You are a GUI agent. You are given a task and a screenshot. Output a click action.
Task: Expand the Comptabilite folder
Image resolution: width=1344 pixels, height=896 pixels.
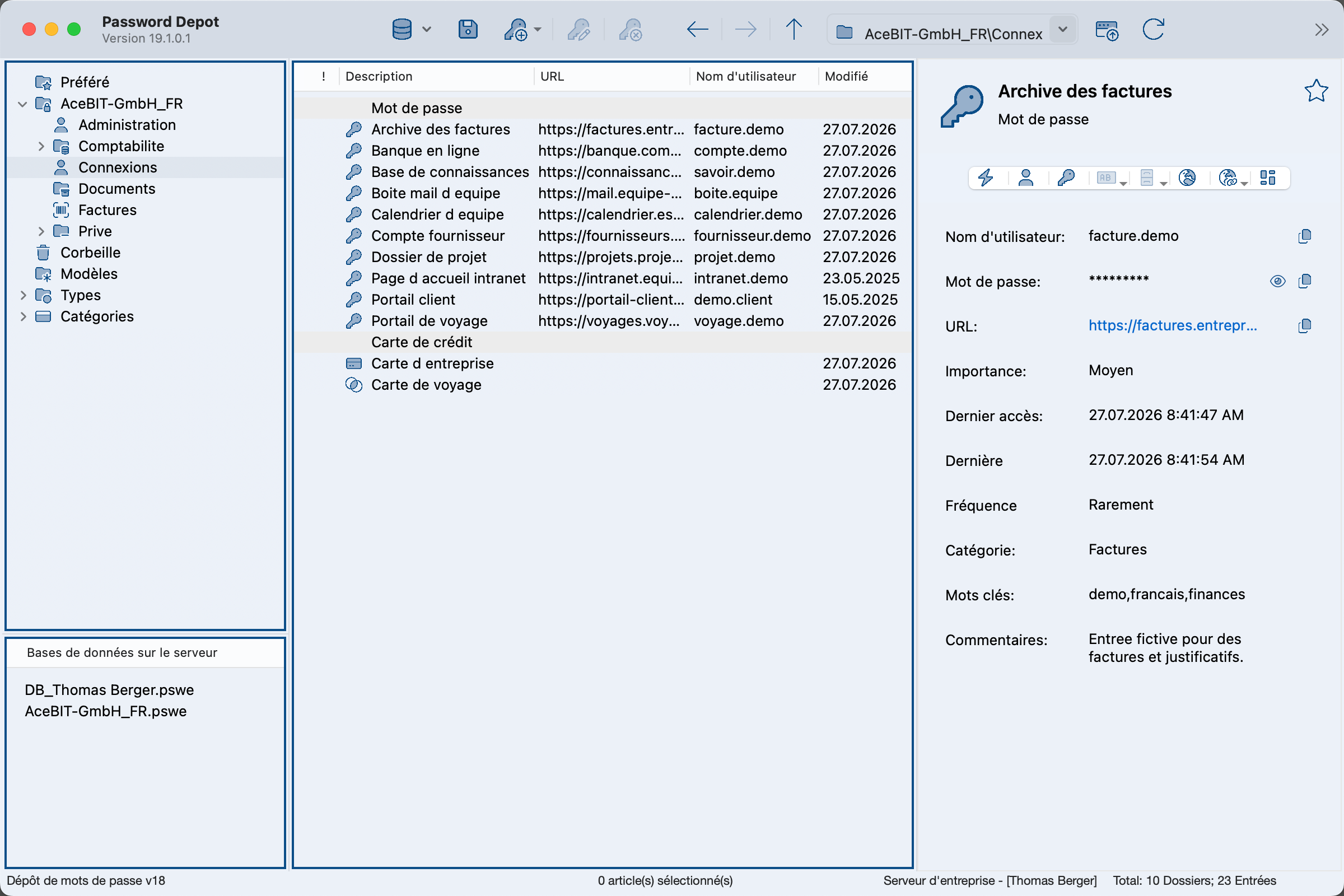coord(40,146)
